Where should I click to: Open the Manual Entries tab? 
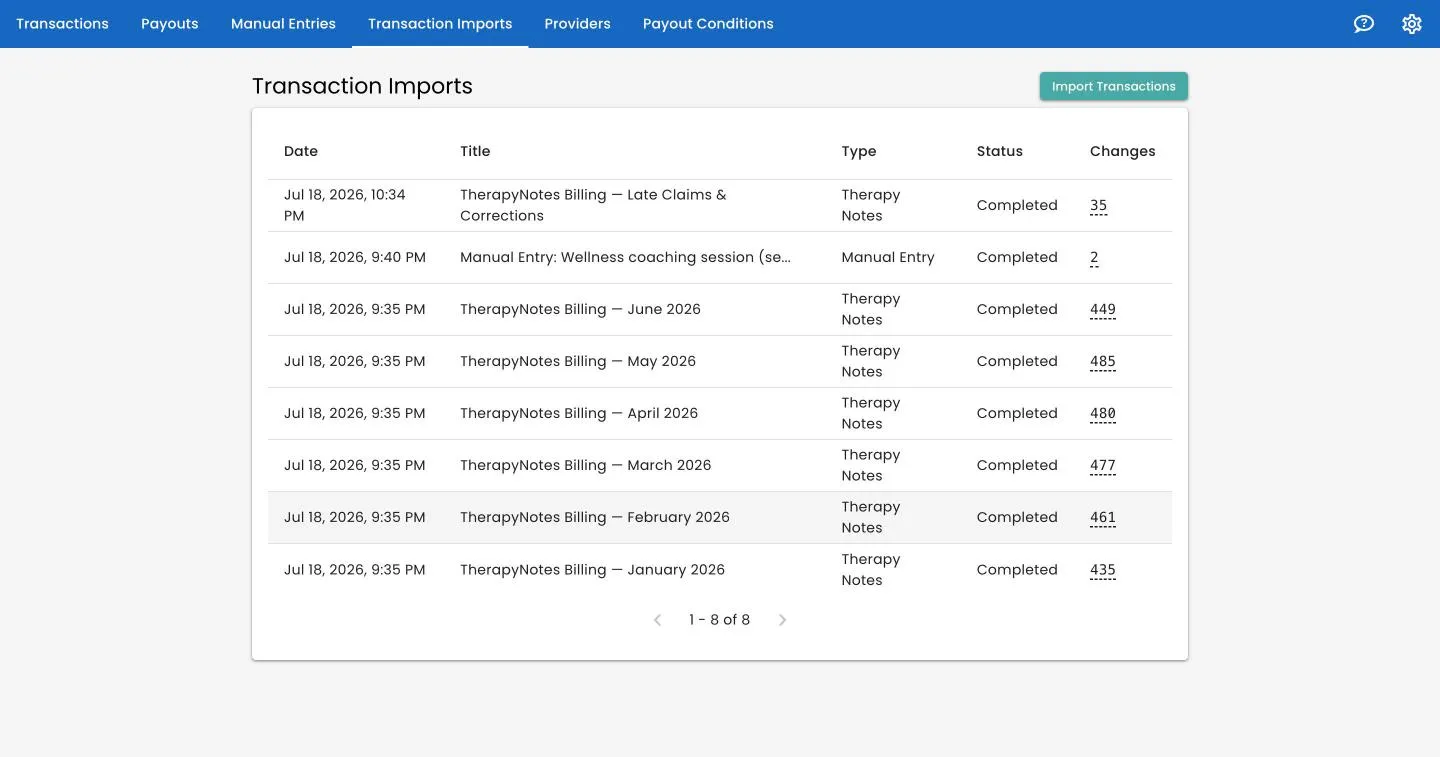283,24
